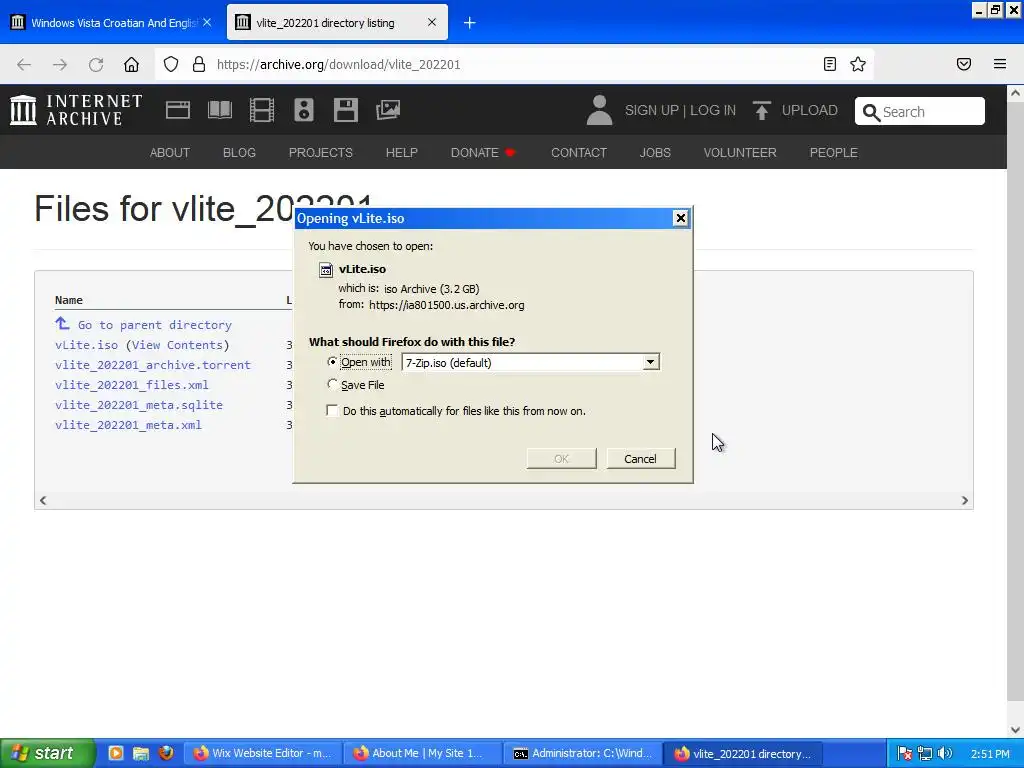The image size is (1024, 768).
Task: Open the Internet Archive web section icon
Action: [178, 110]
